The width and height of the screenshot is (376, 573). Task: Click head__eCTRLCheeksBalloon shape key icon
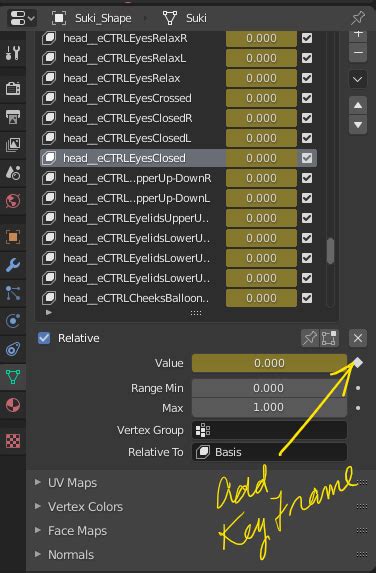(49, 298)
